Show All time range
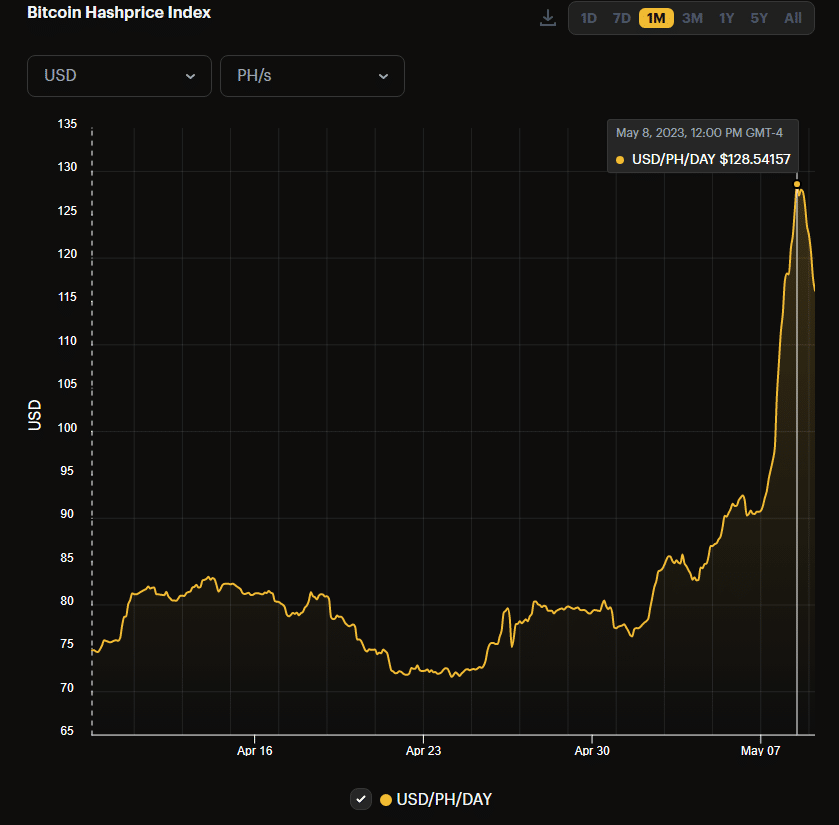Image resolution: width=839 pixels, height=825 pixels. point(792,18)
